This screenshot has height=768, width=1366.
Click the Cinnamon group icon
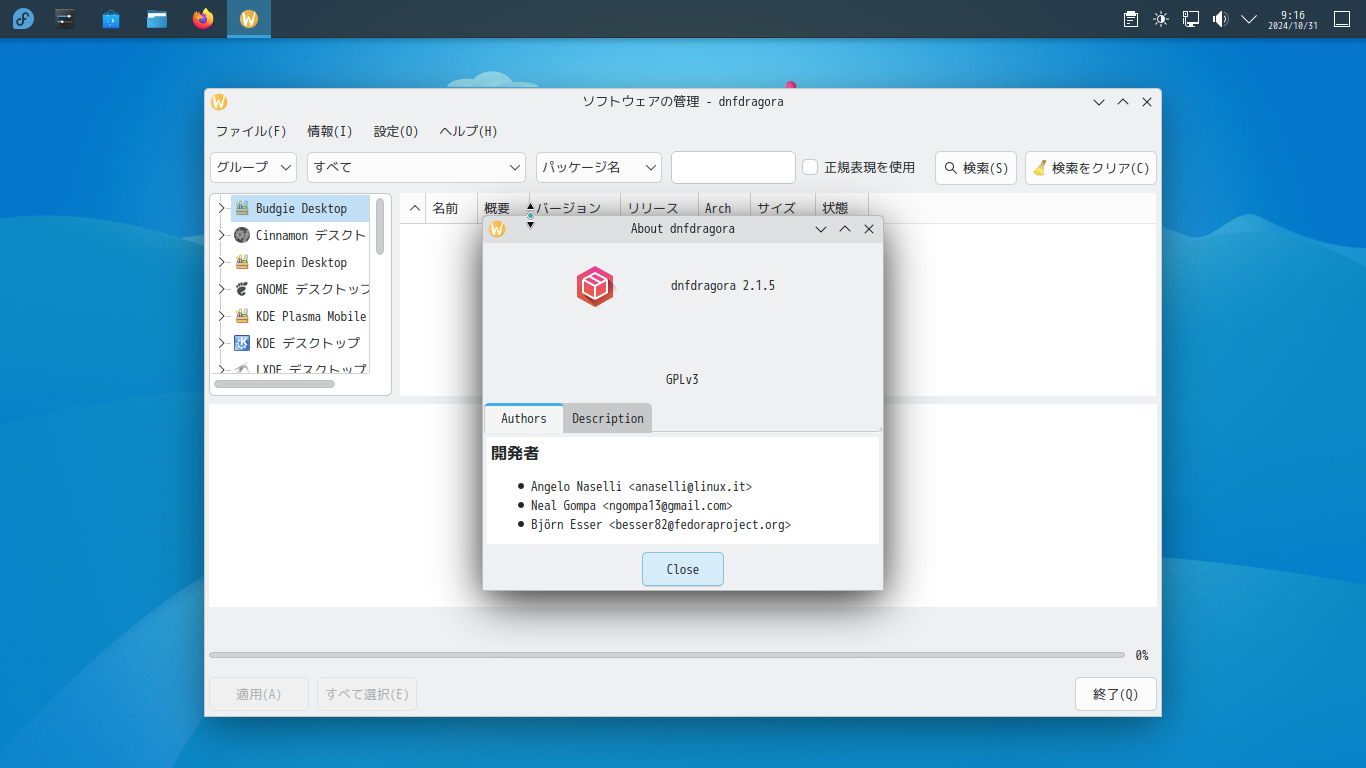[242, 235]
